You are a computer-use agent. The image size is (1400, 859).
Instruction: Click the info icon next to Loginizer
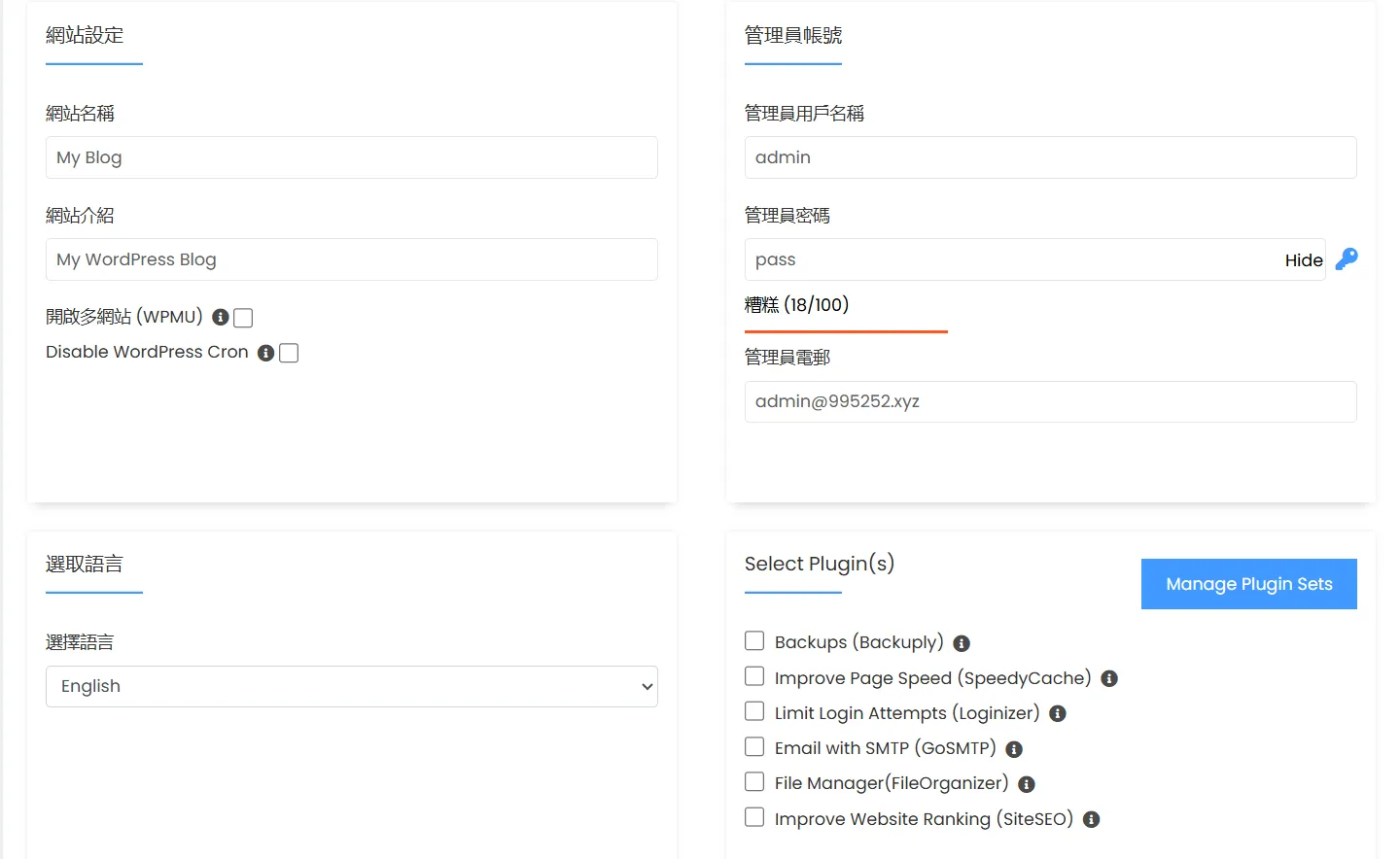click(1057, 713)
